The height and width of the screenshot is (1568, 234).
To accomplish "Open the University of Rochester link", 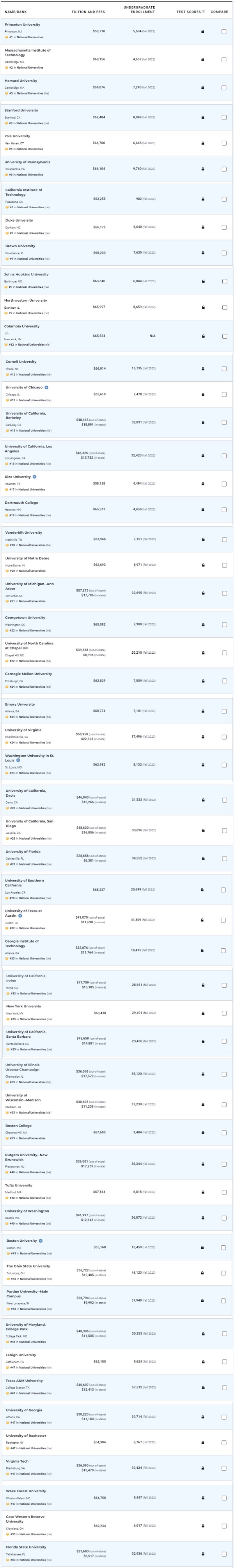I will [x=25, y=1435].
